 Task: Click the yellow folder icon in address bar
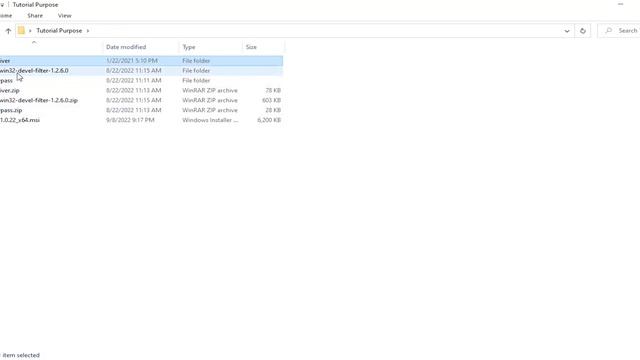21,31
